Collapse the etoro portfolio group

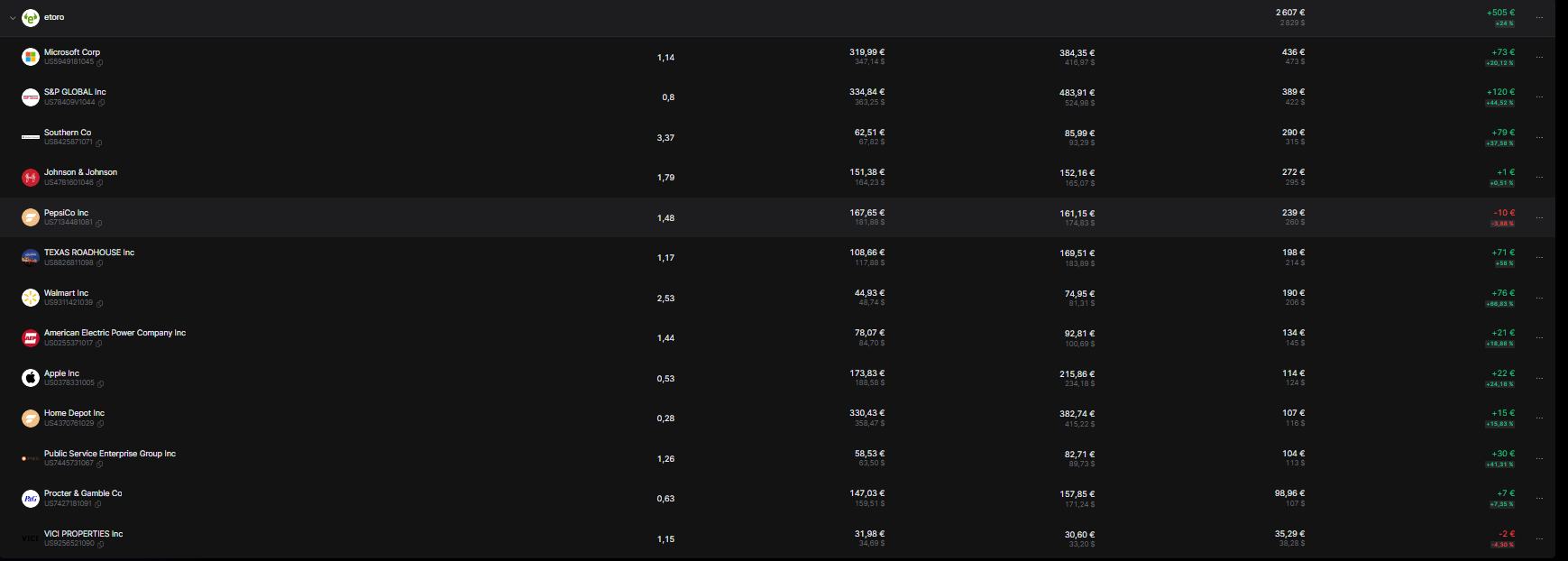(x=12, y=17)
